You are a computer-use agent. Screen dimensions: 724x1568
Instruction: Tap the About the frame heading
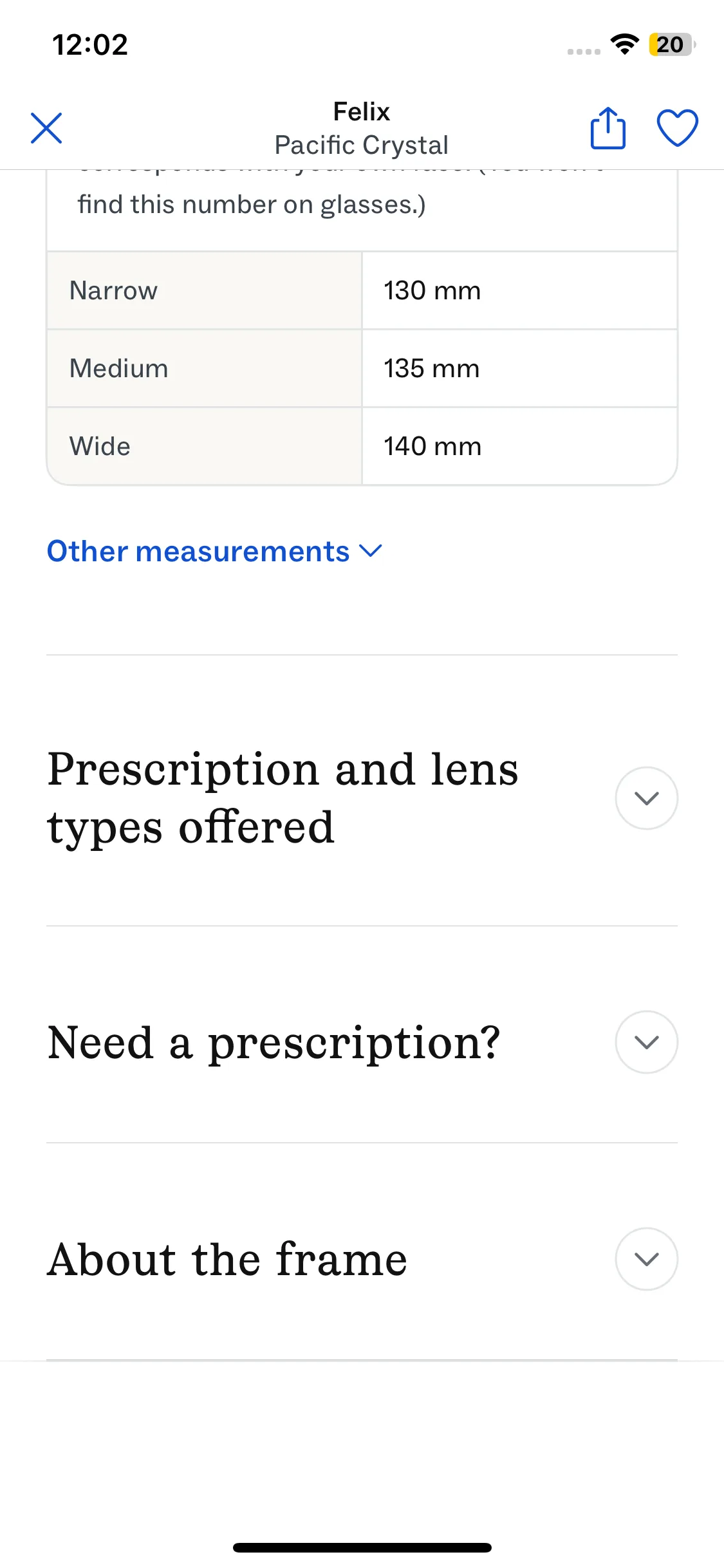point(227,1260)
